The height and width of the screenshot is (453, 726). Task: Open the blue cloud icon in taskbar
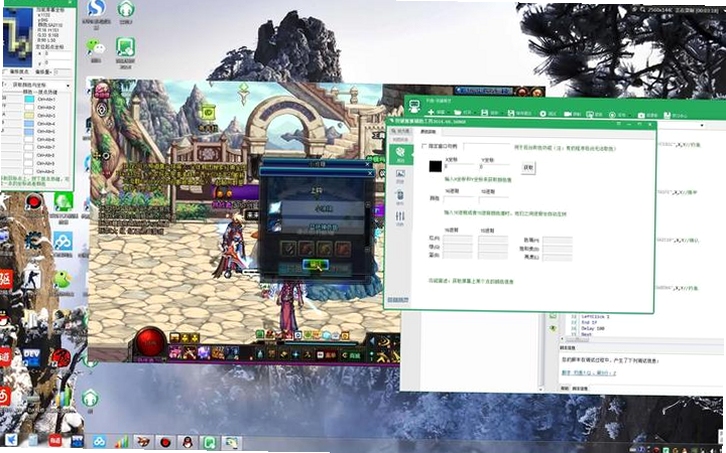tap(99, 441)
